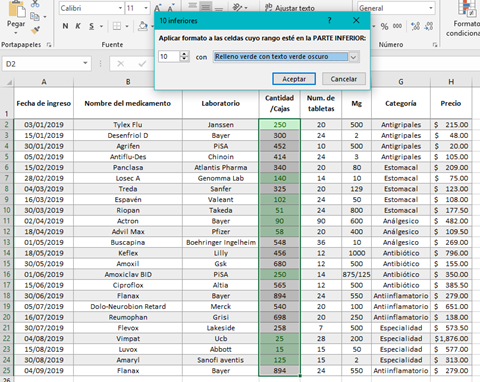Close the 10 inferiores dialog
480x382 pixels.
click(356, 21)
